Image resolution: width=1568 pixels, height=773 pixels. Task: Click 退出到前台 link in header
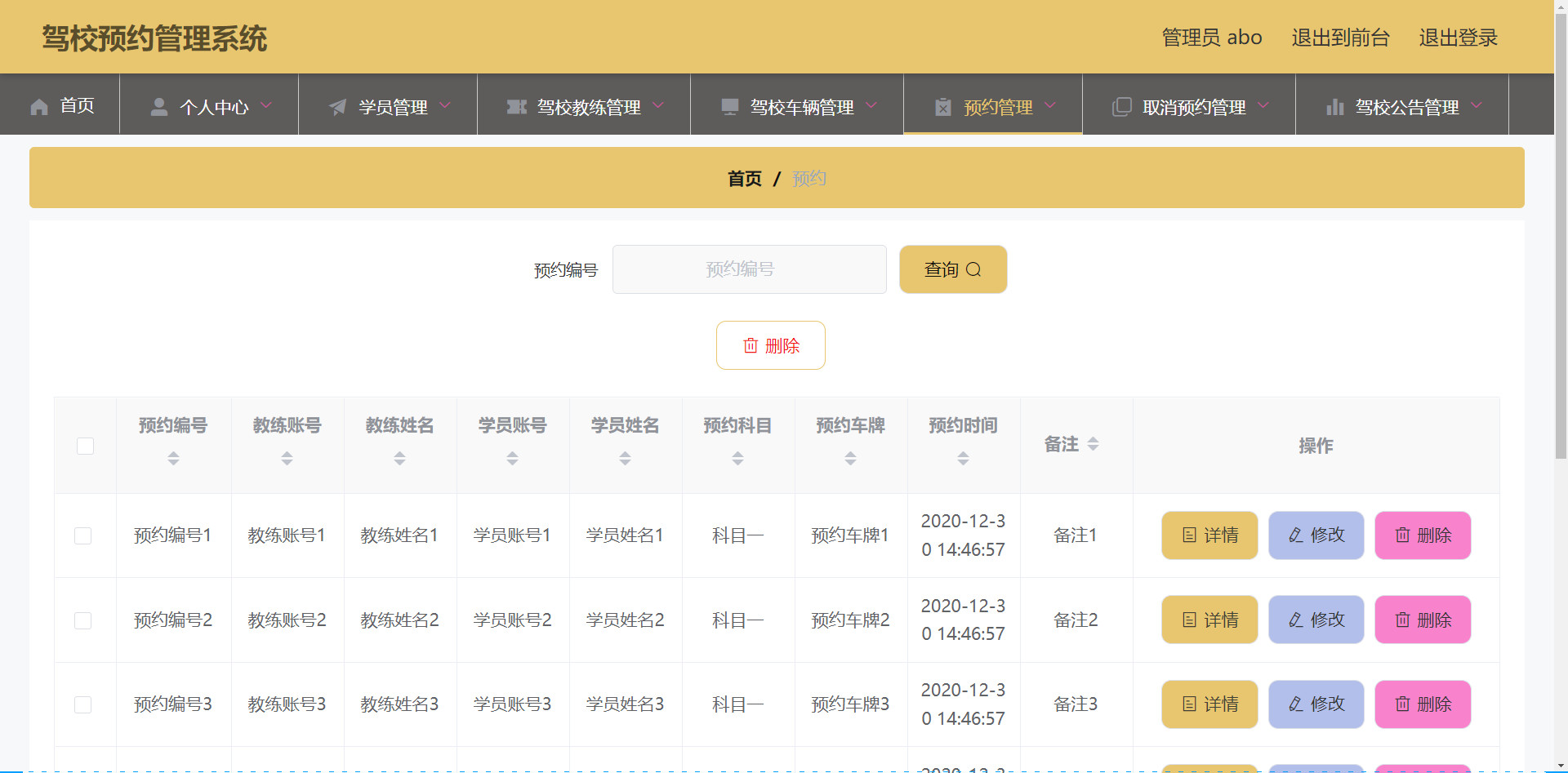coord(1340,38)
